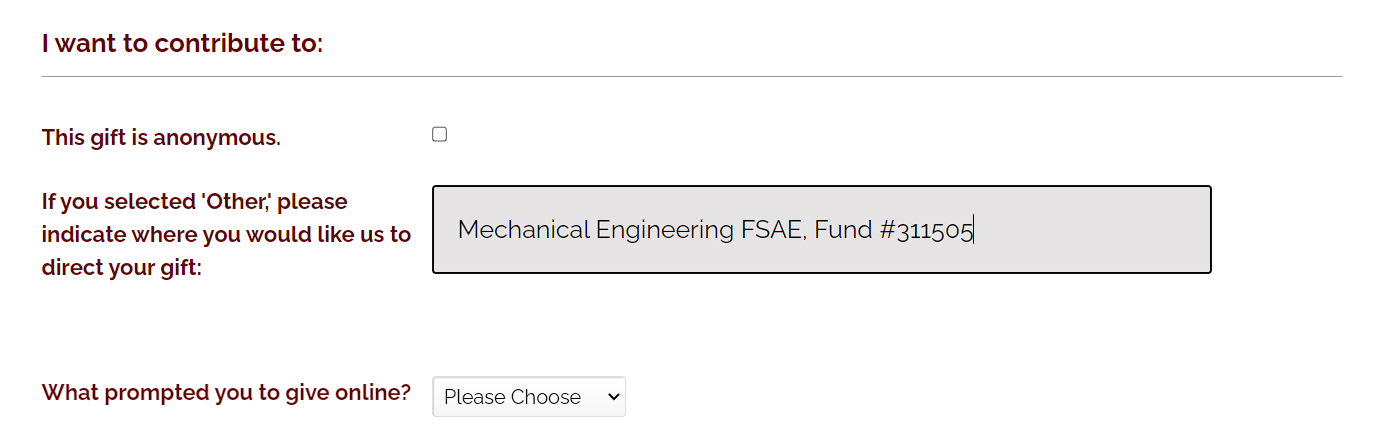Viewport: 1385px width, 447px height.
Task: Click the 'Please Choose' text inside the select box
Action: point(512,397)
